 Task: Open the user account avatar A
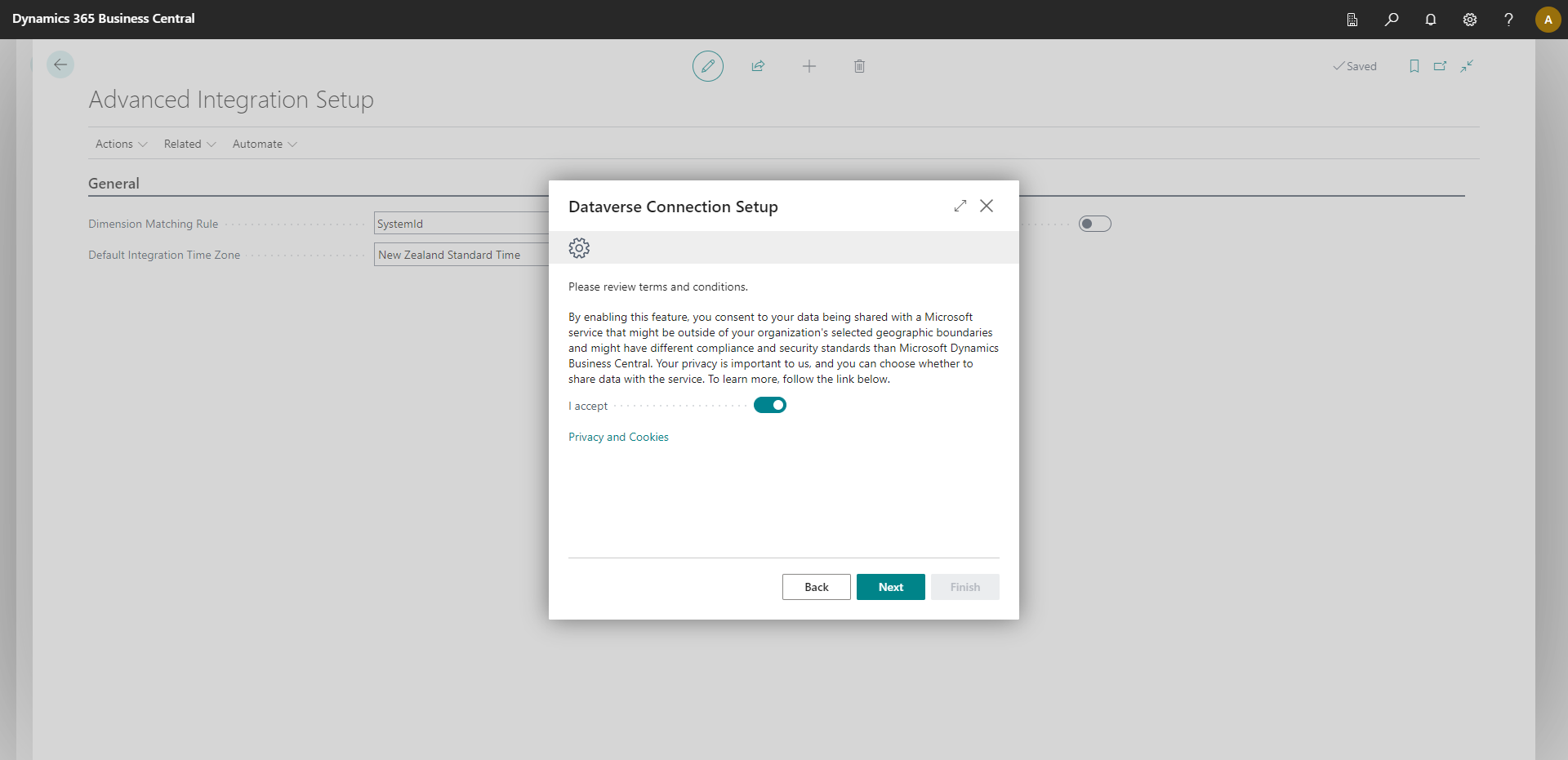pos(1548,20)
